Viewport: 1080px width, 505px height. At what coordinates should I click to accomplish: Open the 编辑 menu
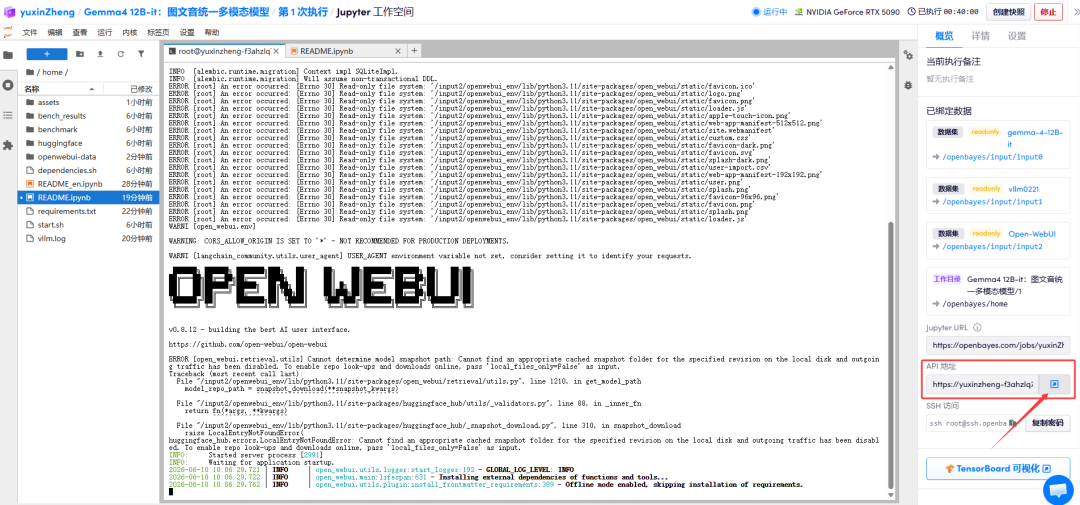(54, 32)
